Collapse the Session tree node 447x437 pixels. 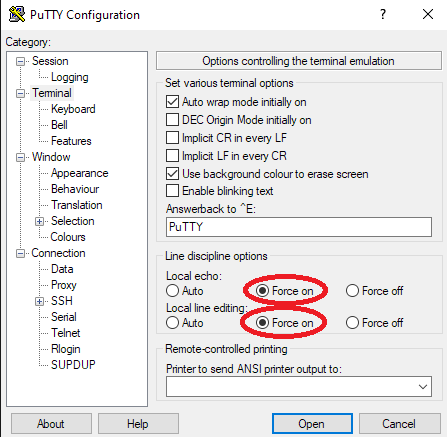(20, 61)
